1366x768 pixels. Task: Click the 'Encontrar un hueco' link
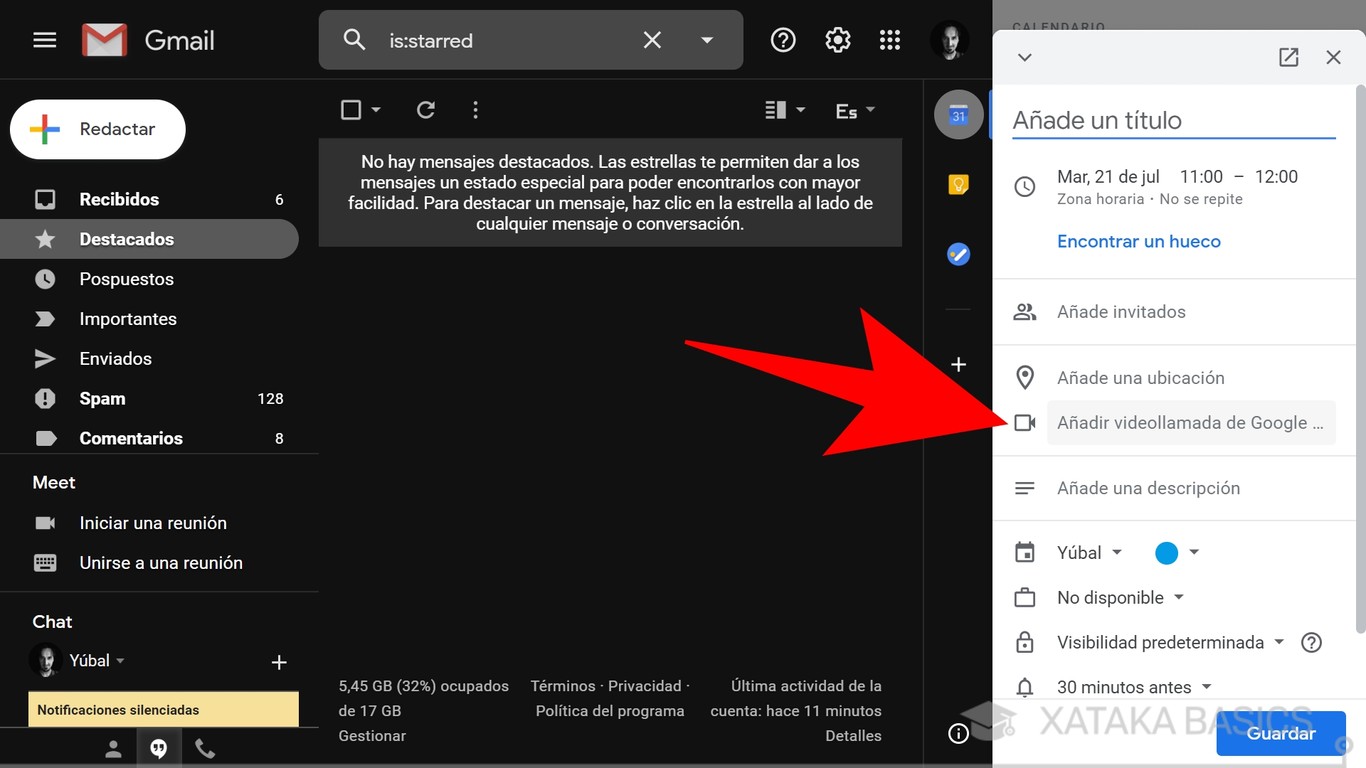tap(1139, 241)
